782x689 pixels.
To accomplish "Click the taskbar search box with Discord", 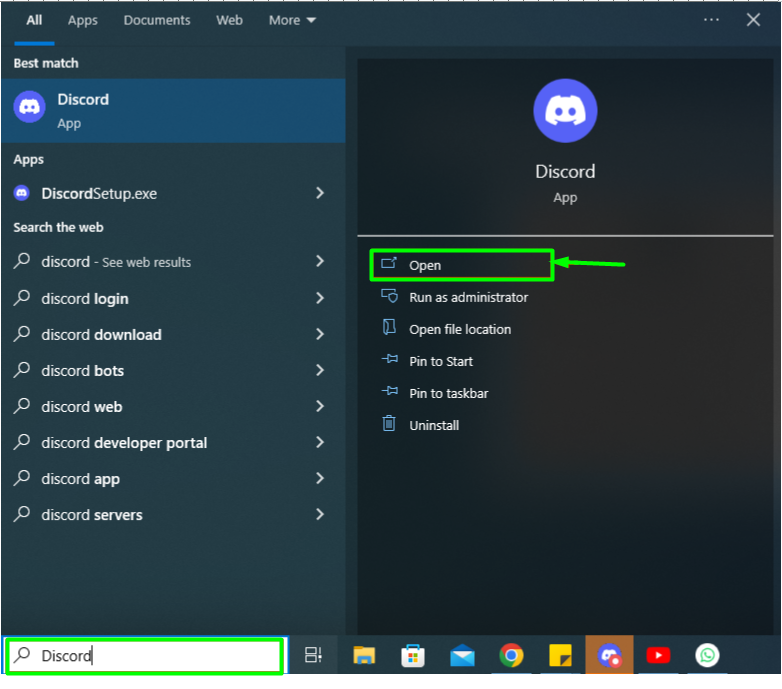I will 145,656.
